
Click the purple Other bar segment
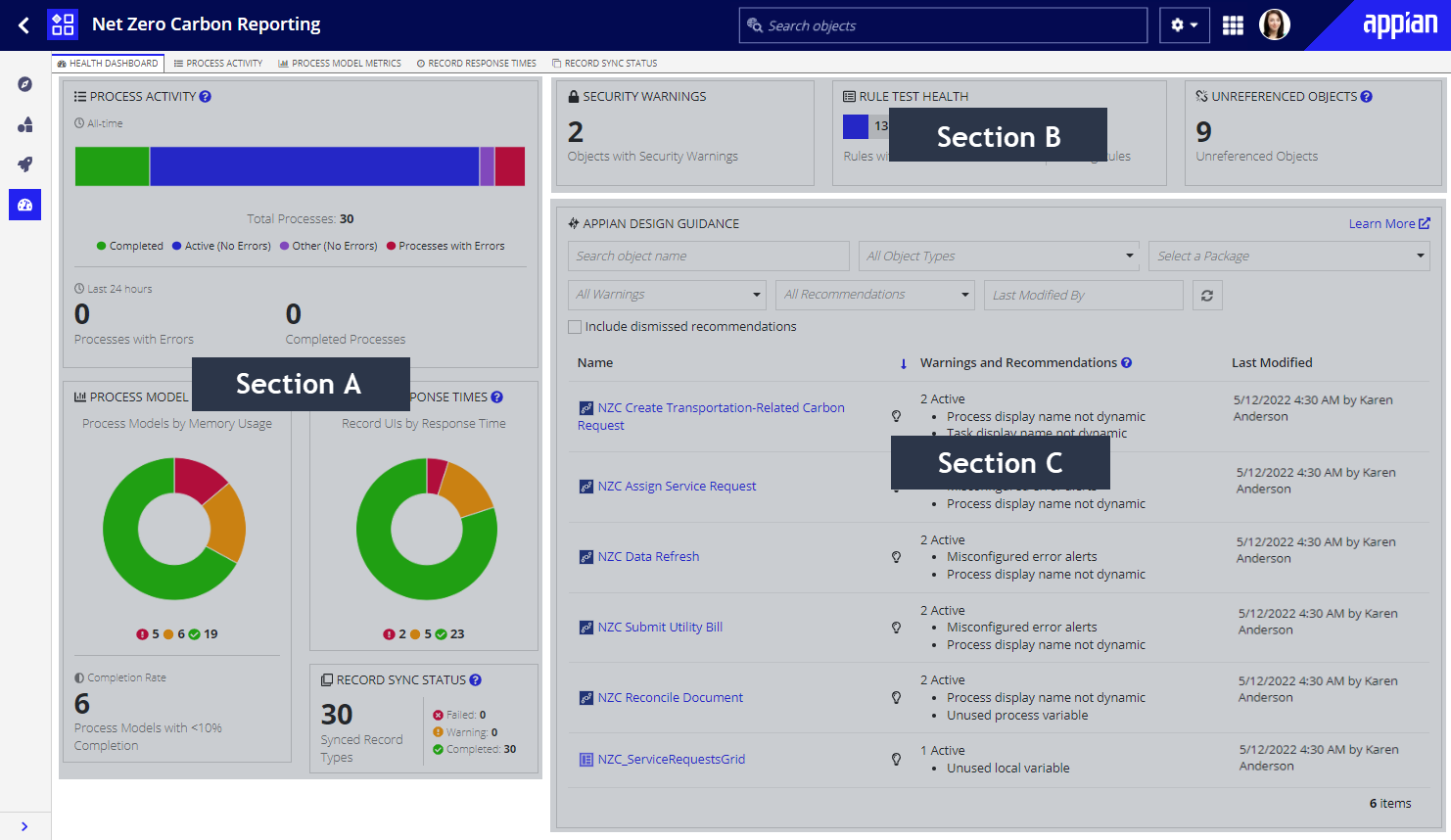[x=487, y=166]
